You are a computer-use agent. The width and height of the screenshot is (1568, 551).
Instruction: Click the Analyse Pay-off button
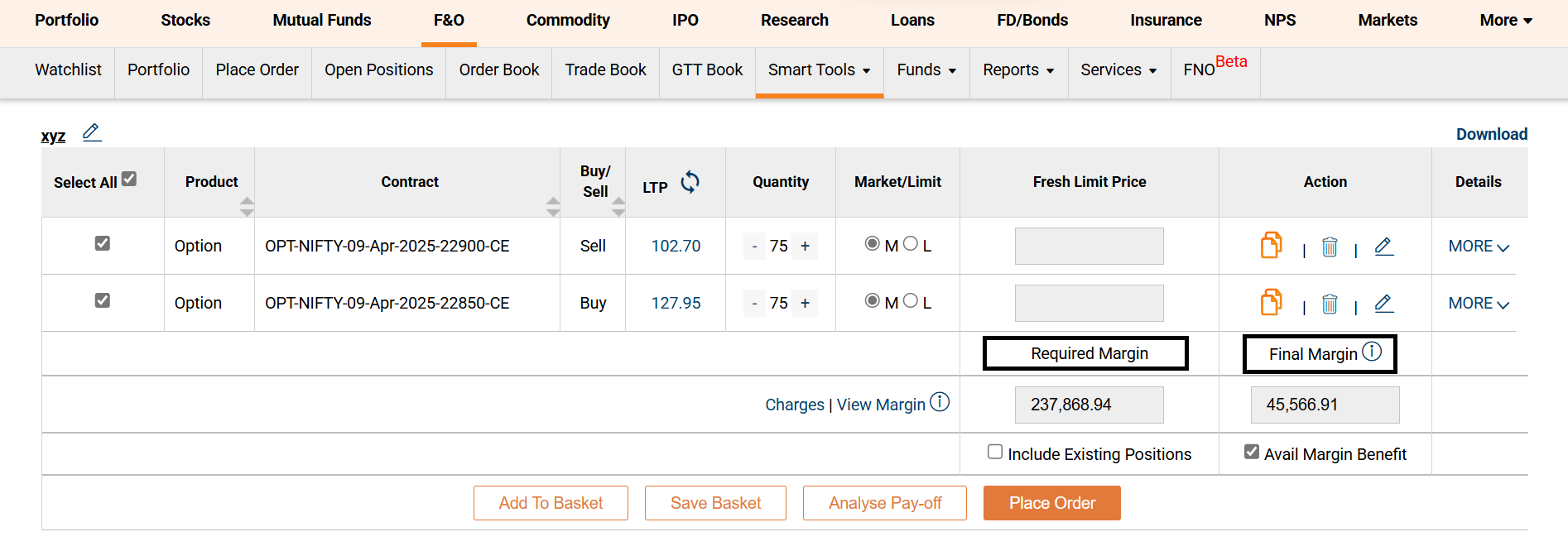pyautogui.click(x=884, y=503)
